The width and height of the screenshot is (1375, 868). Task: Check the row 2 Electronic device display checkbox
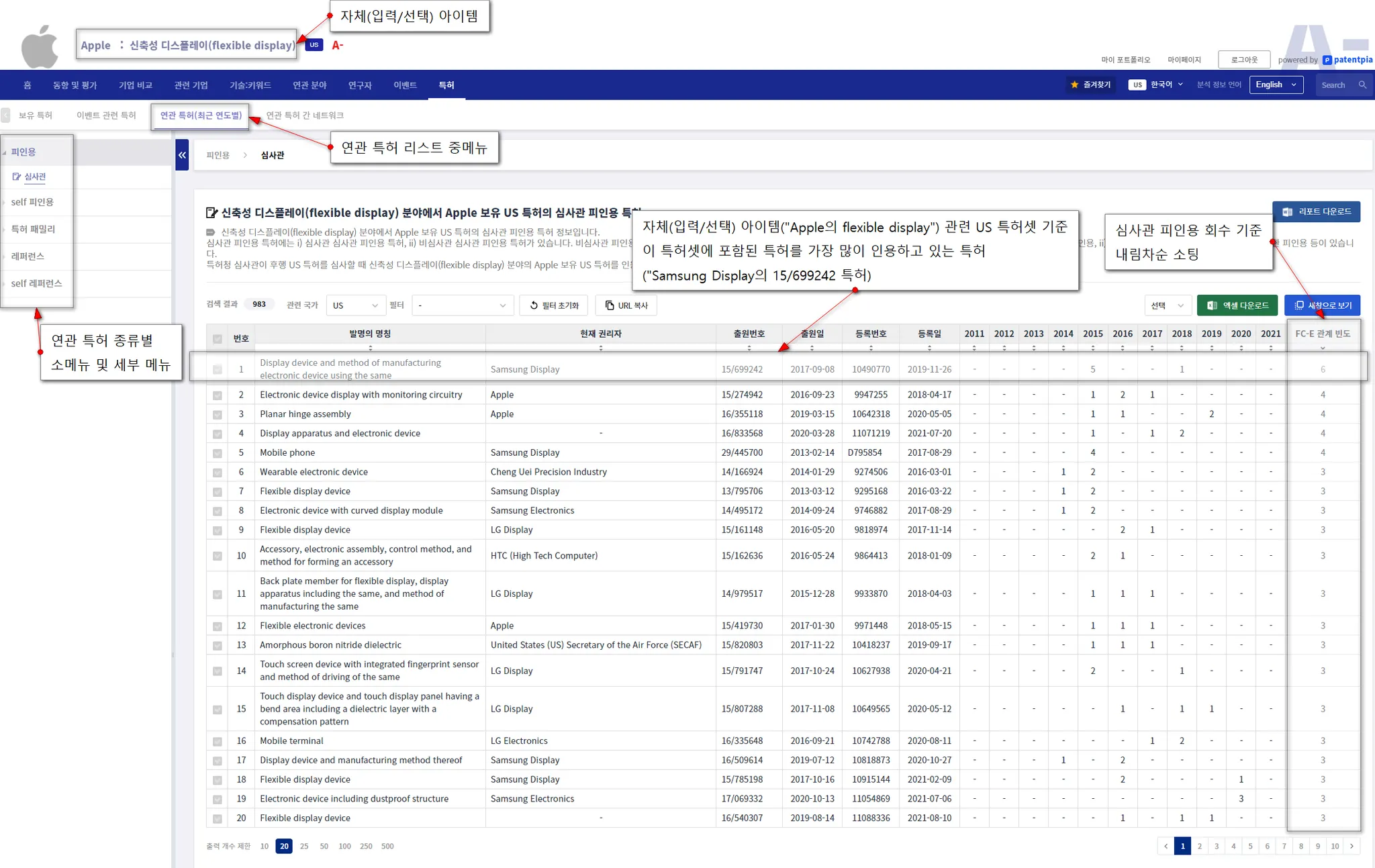(x=218, y=395)
